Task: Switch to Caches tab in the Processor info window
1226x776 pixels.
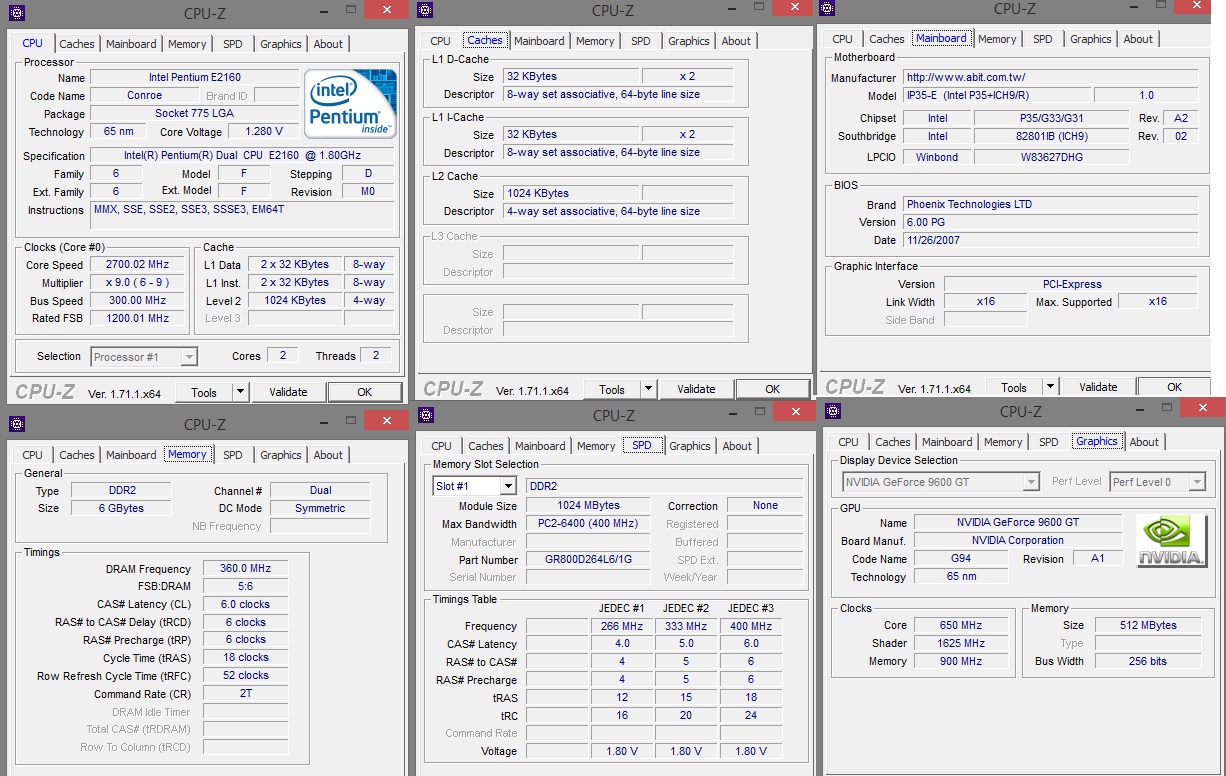Action: tap(77, 44)
